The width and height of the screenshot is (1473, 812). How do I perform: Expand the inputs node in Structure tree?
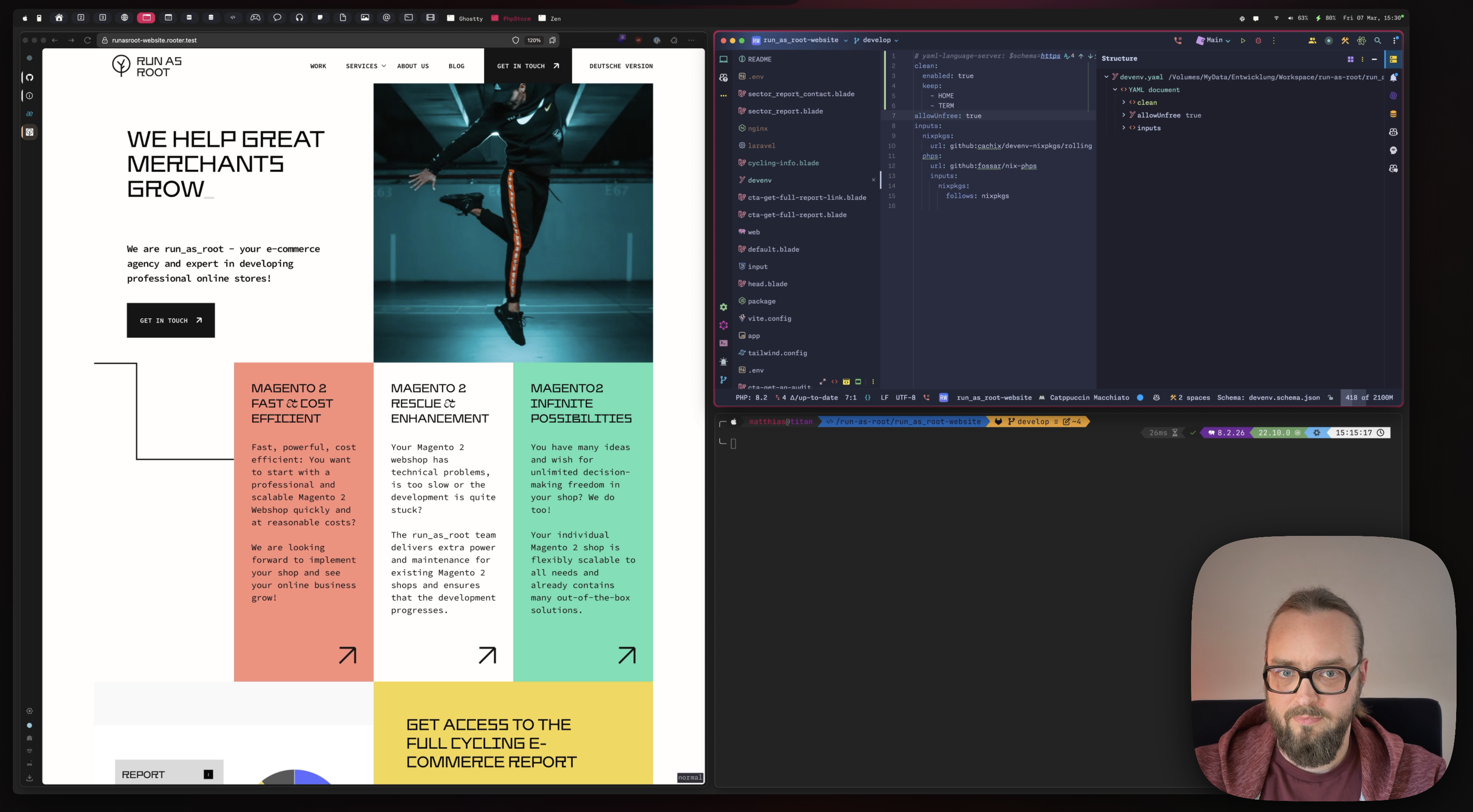[x=1125, y=127]
